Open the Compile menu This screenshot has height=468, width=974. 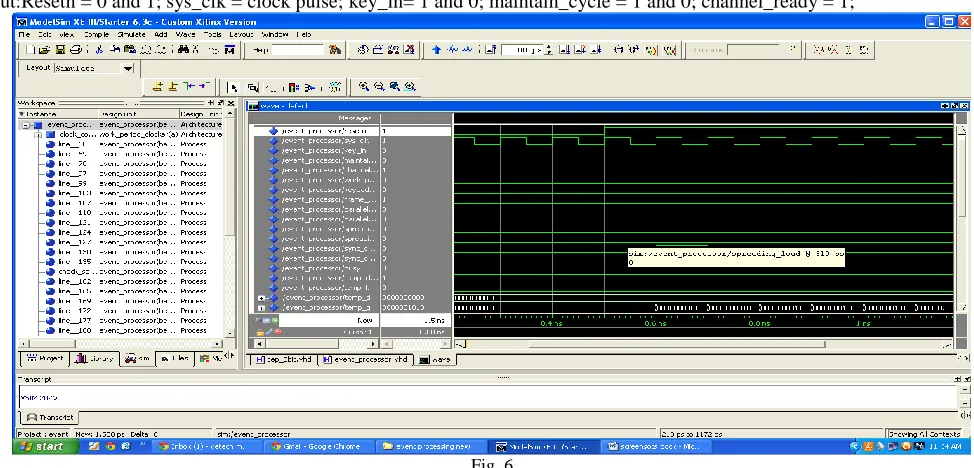[96, 35]
